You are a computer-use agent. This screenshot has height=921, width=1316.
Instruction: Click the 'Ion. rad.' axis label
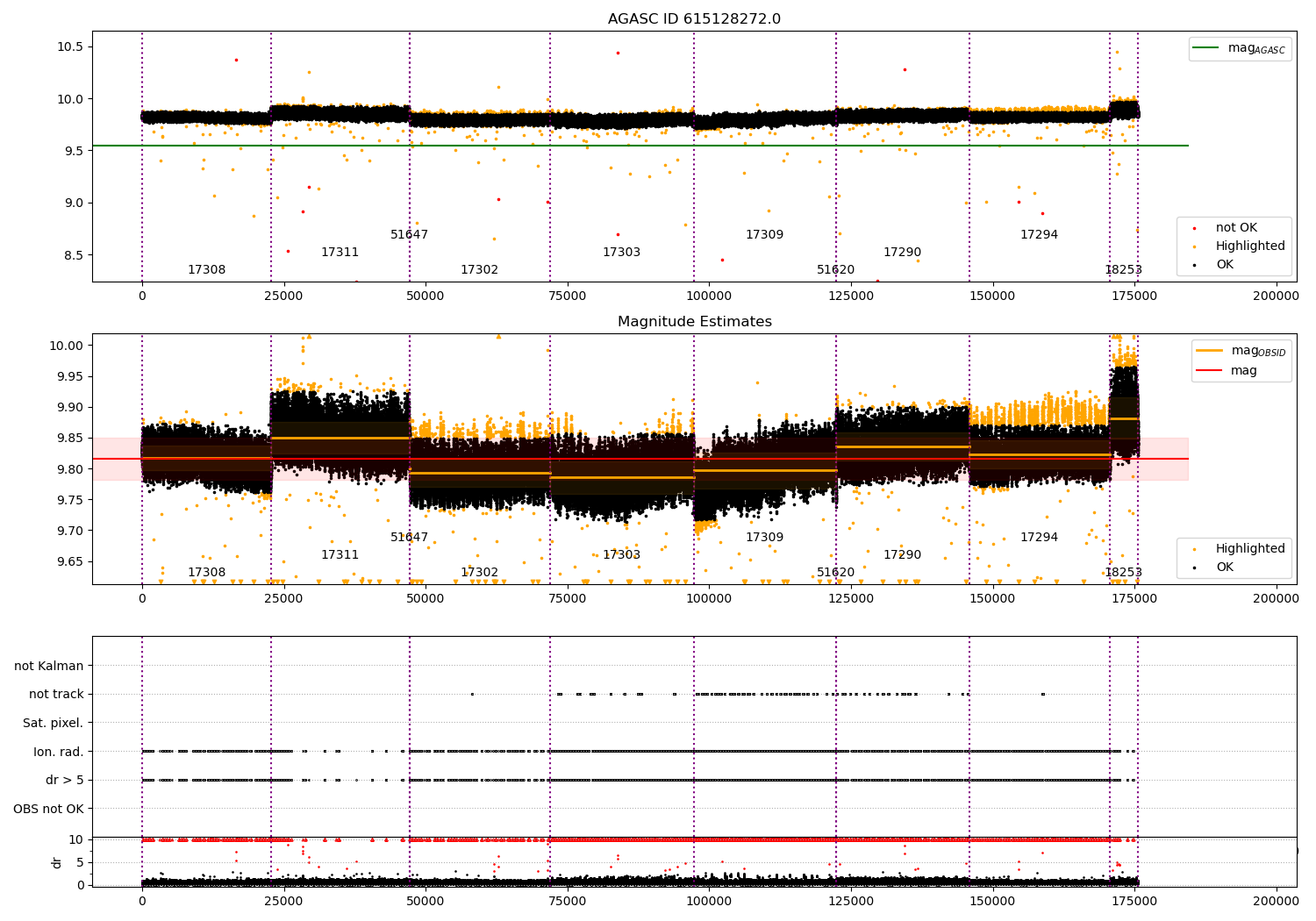[x=59, y=752]
